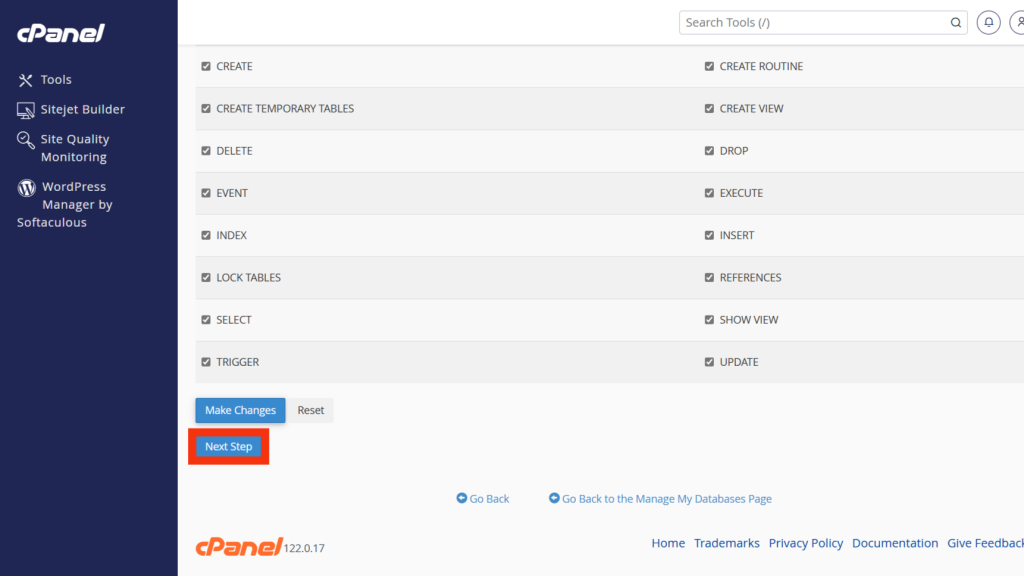Screen dimensions: 1024x576
Task: Open the Documentation footer link
Action: 894,543
